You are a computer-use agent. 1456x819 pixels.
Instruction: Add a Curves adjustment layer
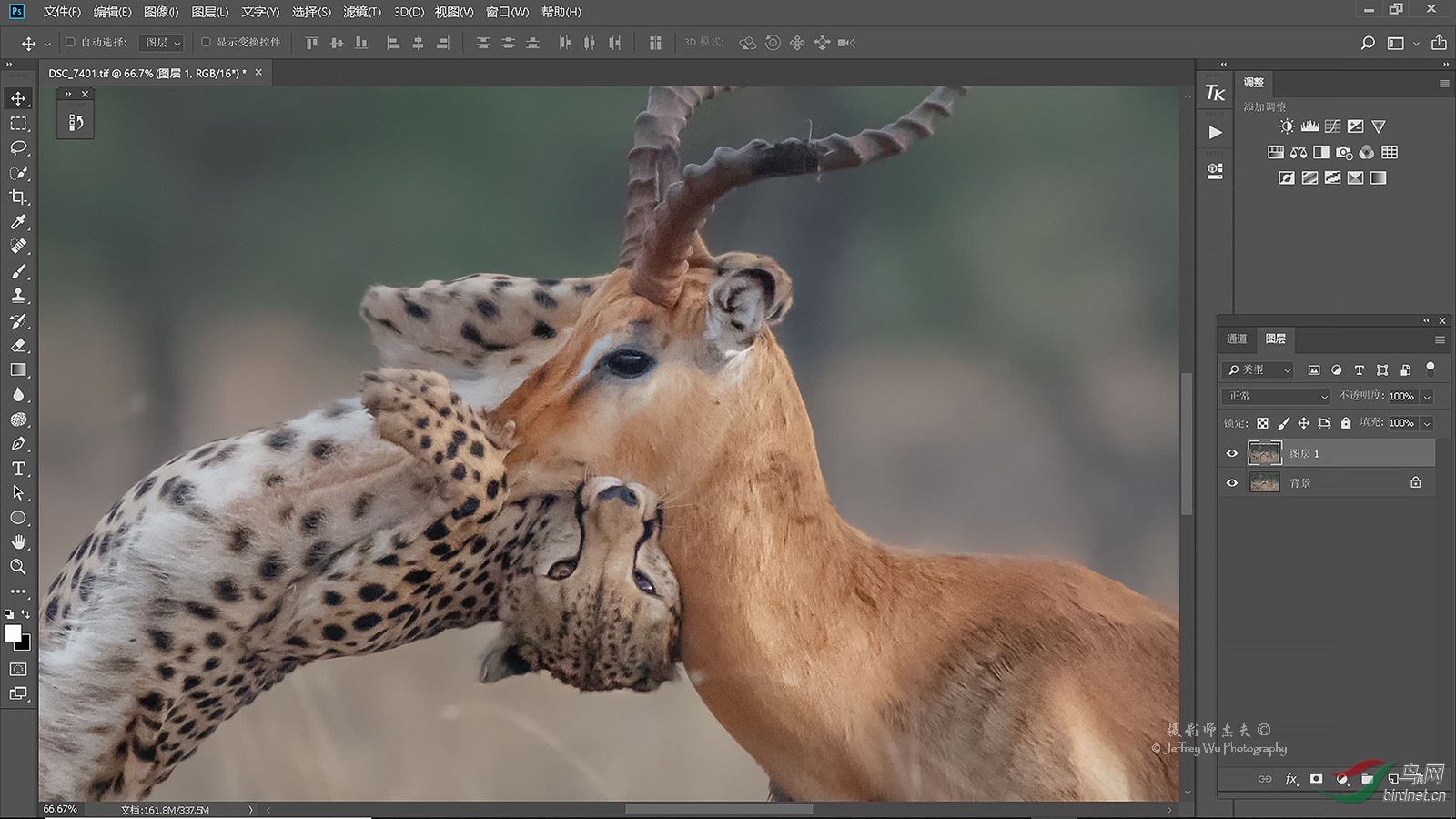1332,126
